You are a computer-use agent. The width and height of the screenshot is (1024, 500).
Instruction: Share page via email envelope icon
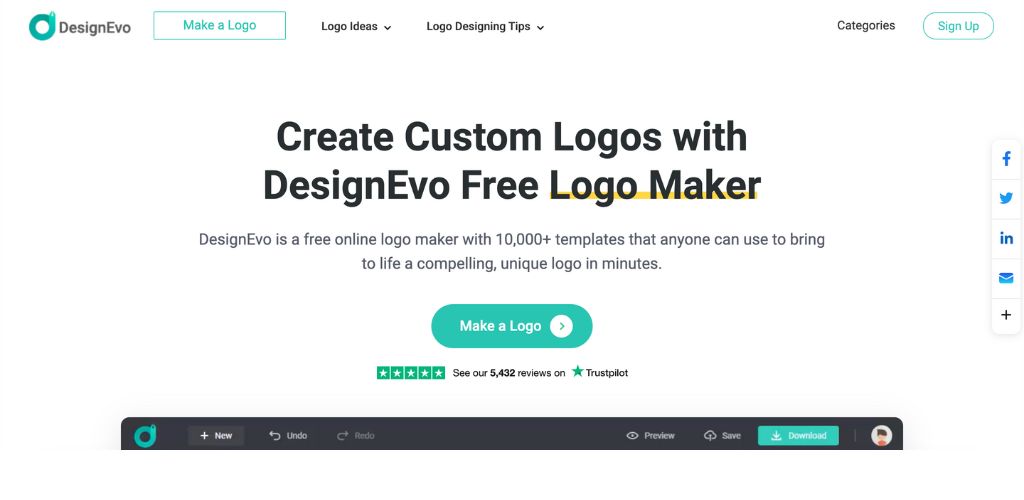click(x=1006, y=278)
